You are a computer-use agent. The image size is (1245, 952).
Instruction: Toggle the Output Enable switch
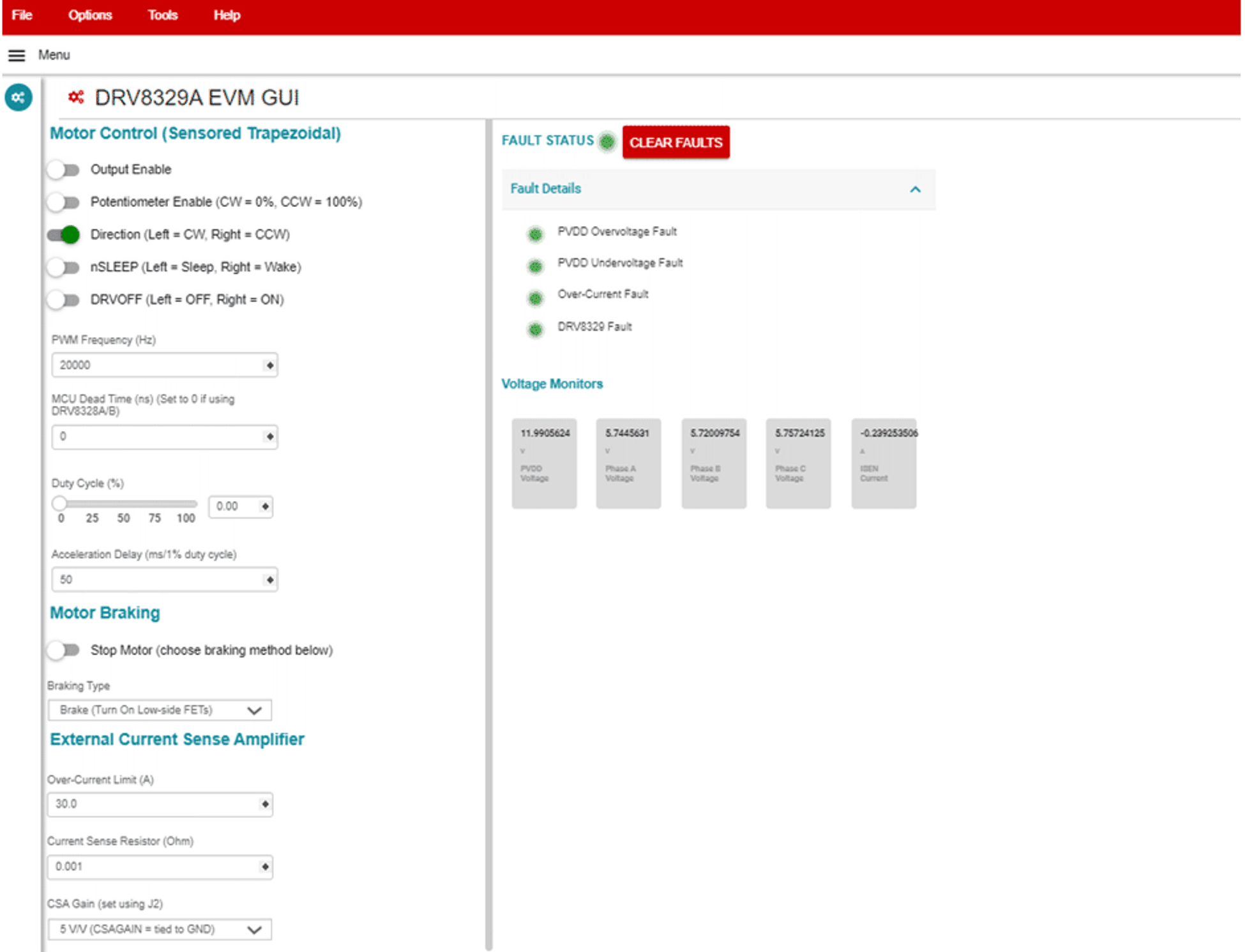[x=64, y=170]
